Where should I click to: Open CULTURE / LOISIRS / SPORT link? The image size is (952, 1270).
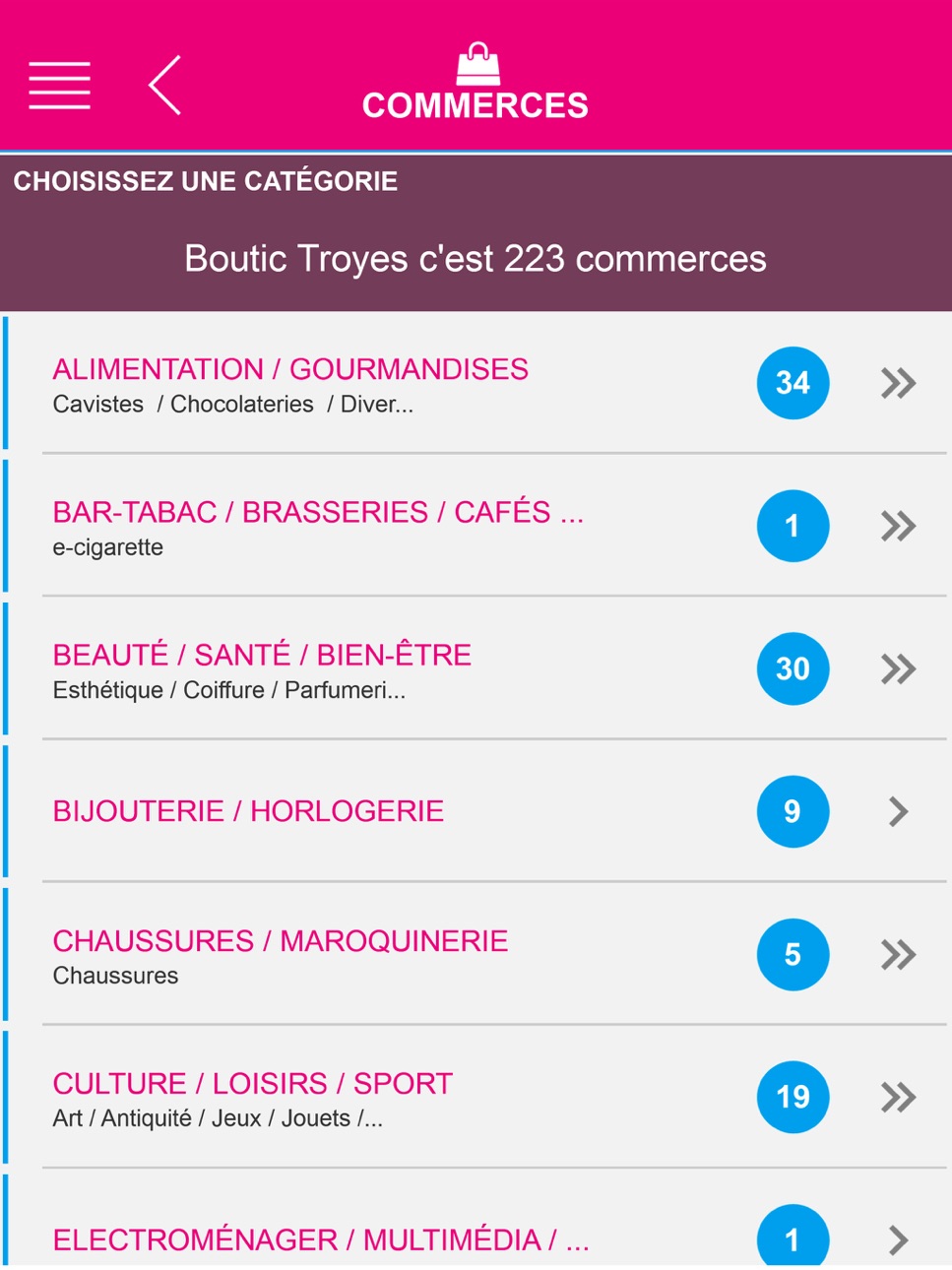point(253,1083)
